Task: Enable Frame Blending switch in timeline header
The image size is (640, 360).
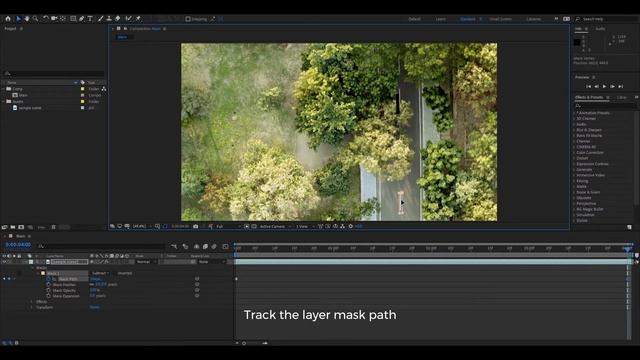Action: point(205,247)
